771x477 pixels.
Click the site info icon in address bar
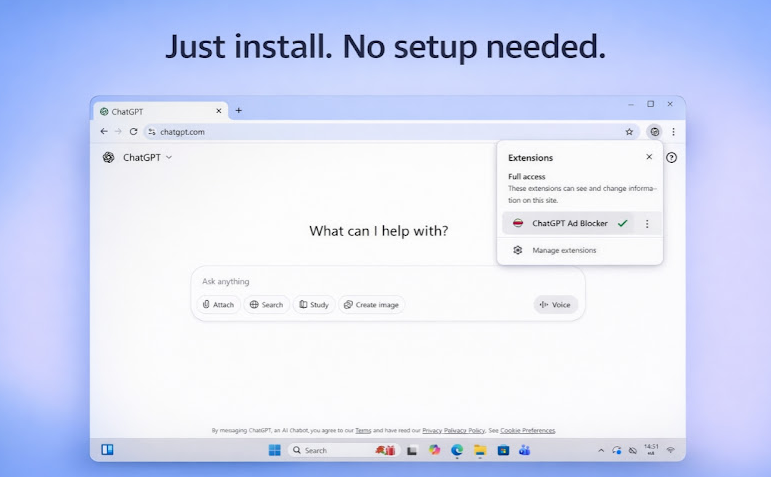(152, 132)
